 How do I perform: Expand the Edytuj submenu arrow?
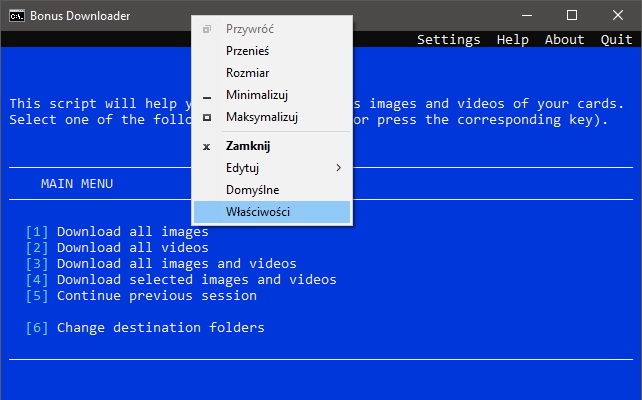coord(338,168)
